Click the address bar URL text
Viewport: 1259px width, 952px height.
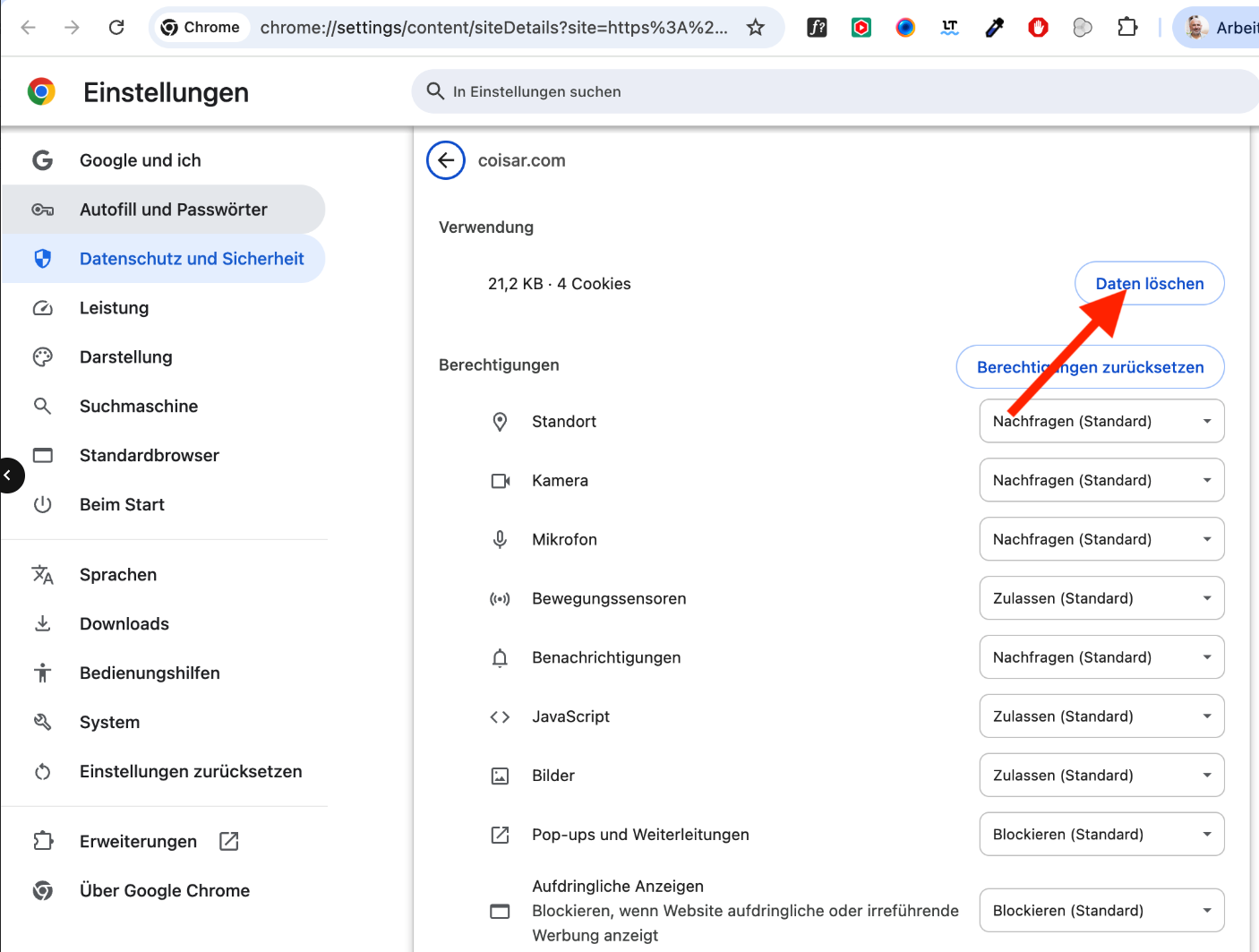(494, 28)
